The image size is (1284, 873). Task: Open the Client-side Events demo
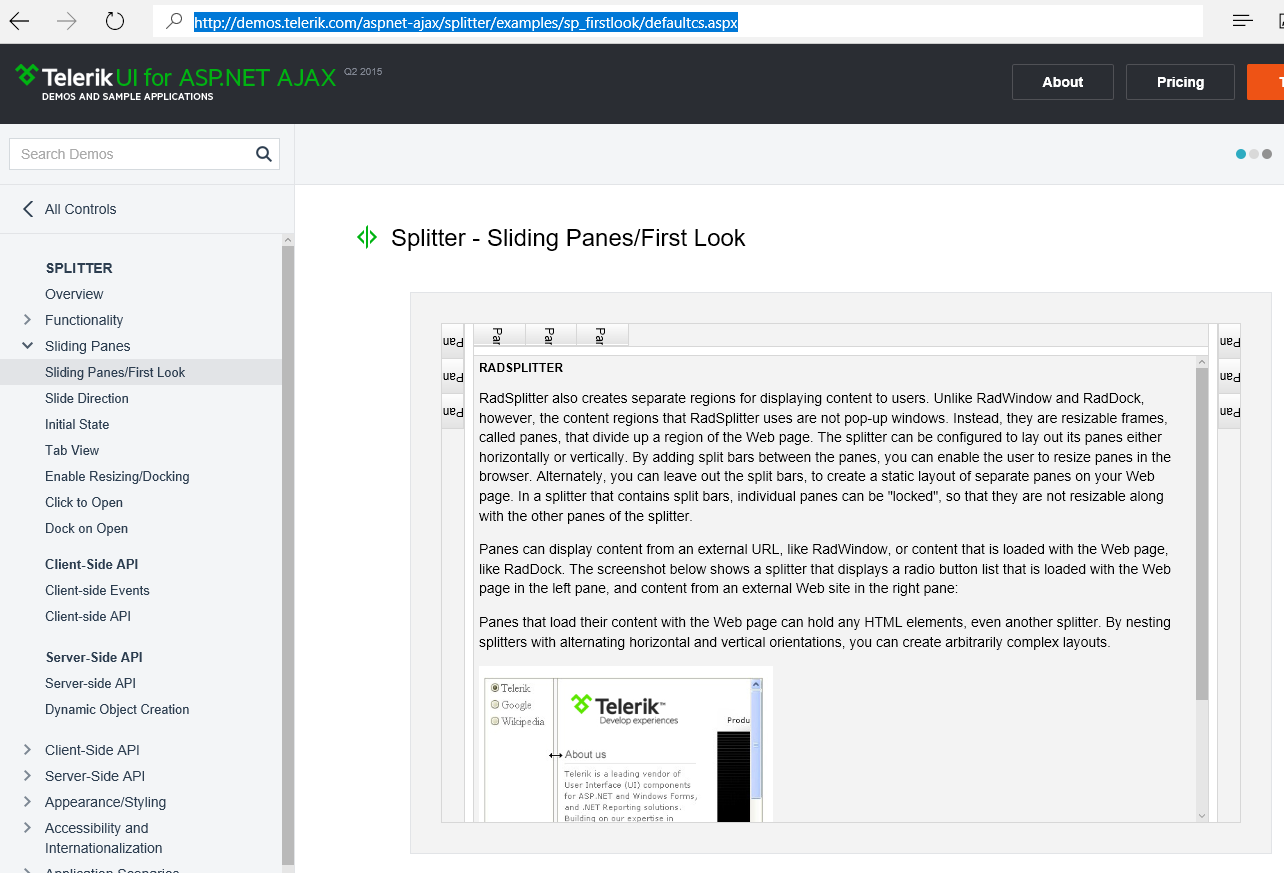pyautogui.click(x=97, y=590)
